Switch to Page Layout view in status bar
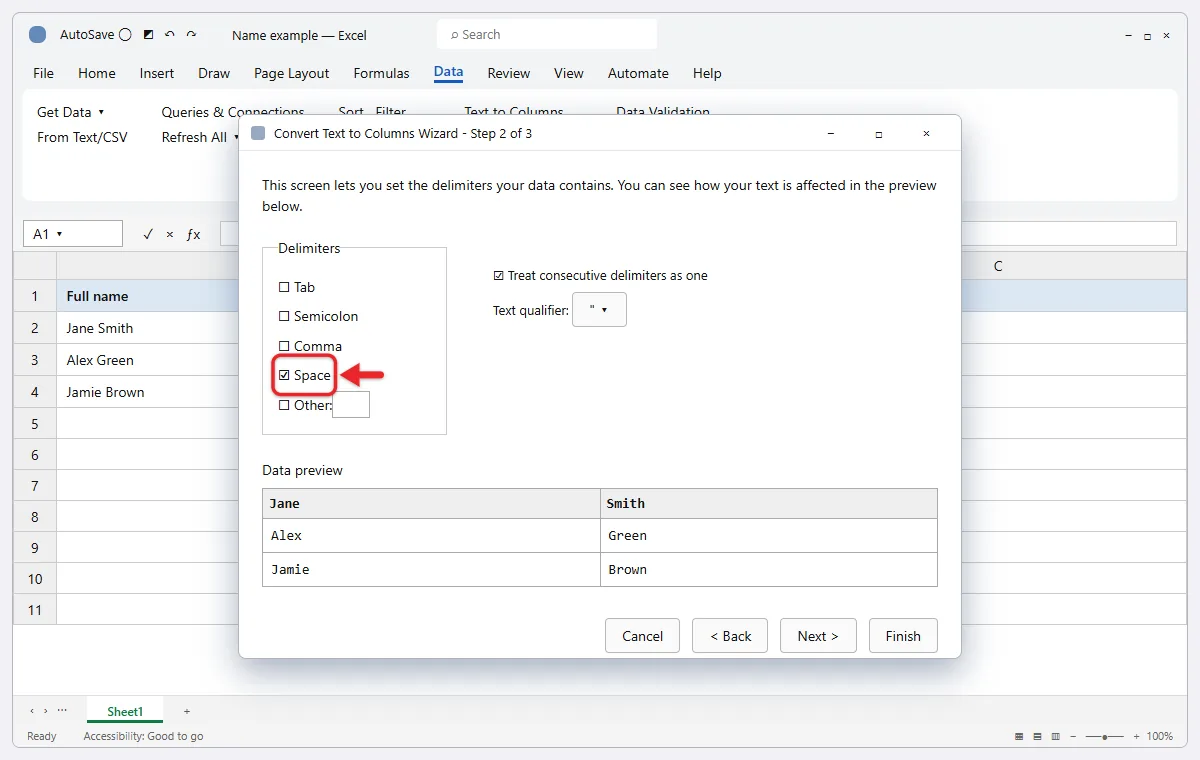 (1037, 736)
